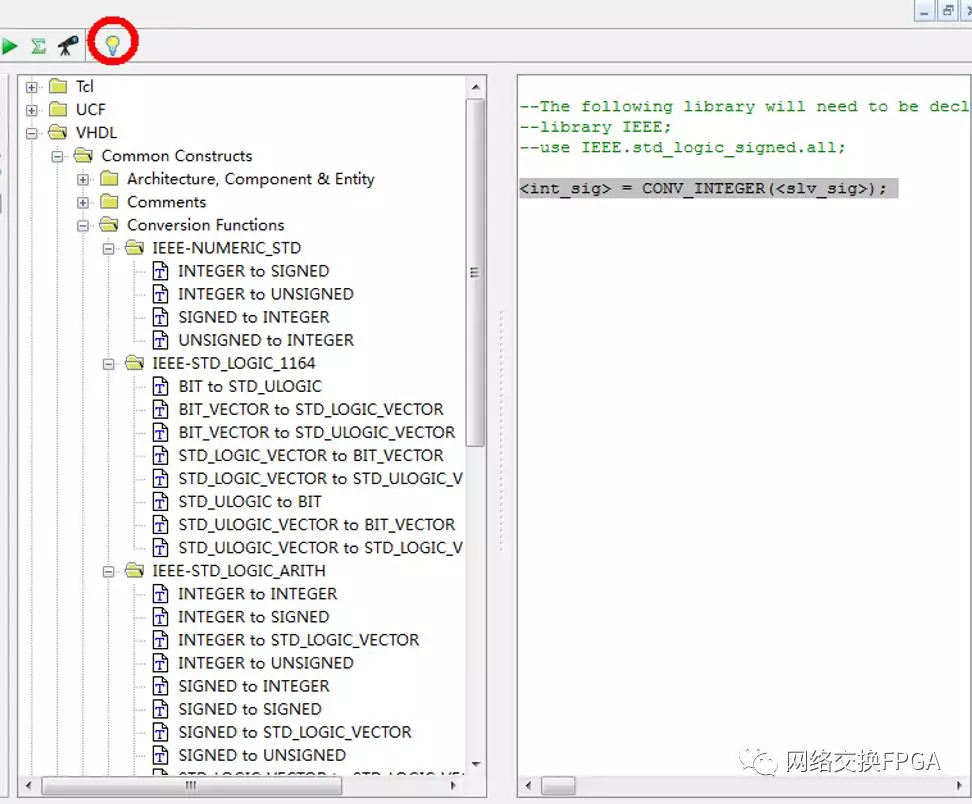The height and width of the screenshot is (804, 972).
Task: Click folder icon next to UCF
Action: tap(58, 110)
